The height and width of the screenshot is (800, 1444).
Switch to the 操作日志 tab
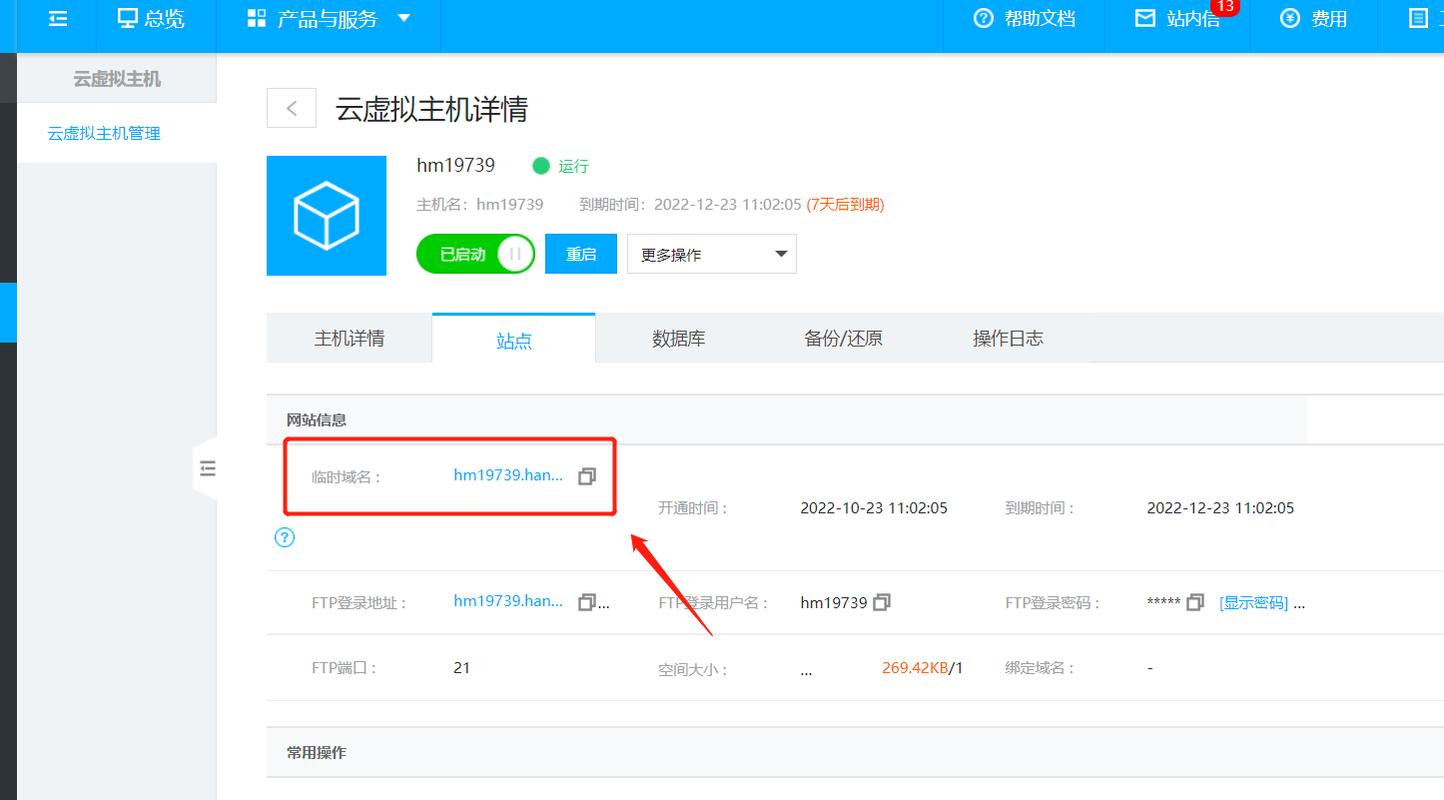coord(1008,338)
